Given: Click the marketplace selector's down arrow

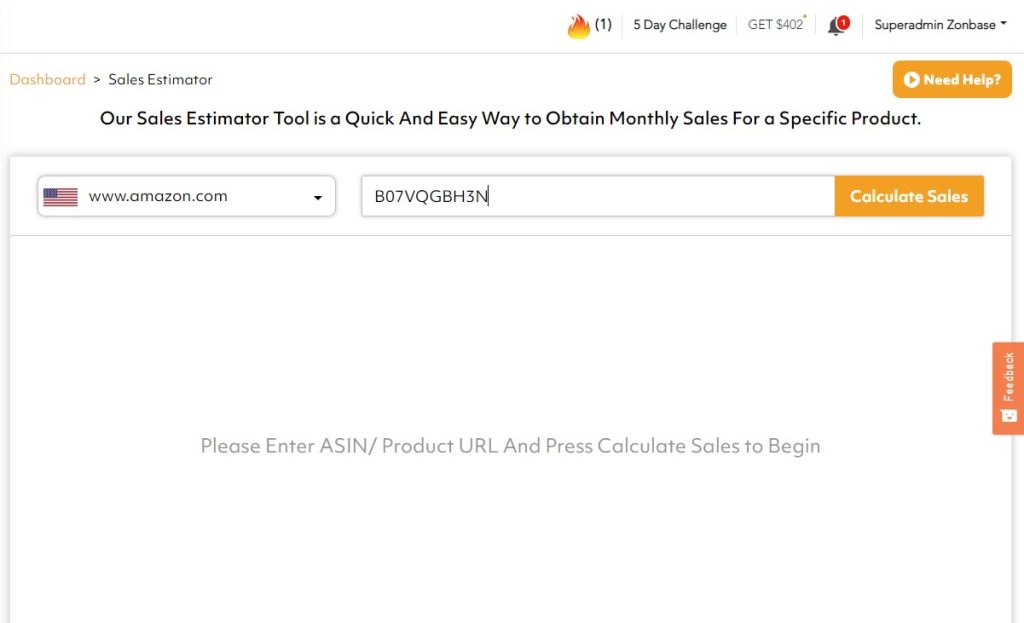Looking at the screenshot, I should click(318, 198).
